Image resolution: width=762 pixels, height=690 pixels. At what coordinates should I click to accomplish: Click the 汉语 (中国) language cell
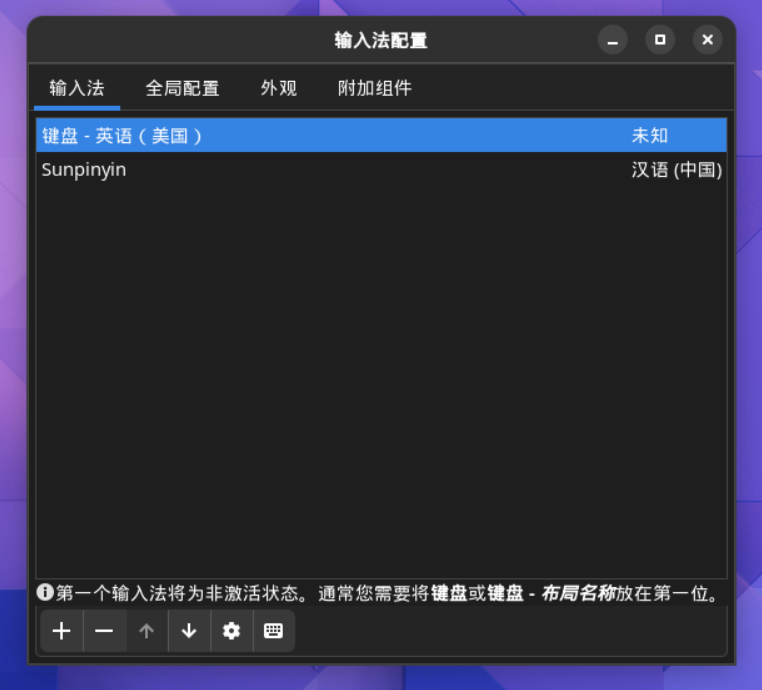[x=676, y=170]
